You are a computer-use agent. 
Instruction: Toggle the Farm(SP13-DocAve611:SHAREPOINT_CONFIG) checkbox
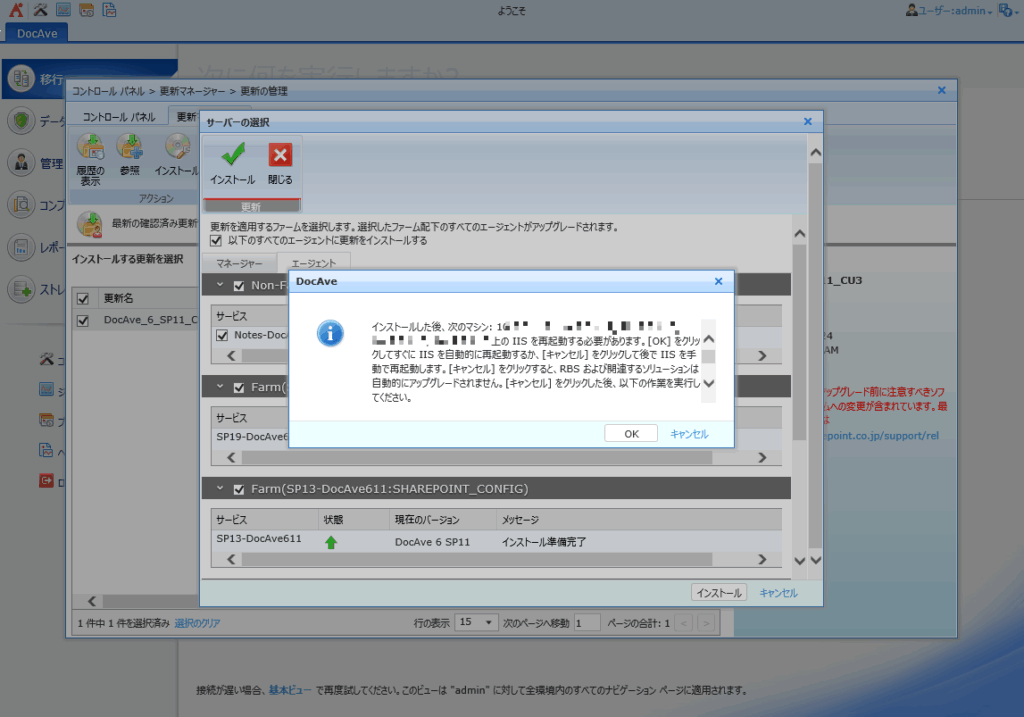point(239,489)
